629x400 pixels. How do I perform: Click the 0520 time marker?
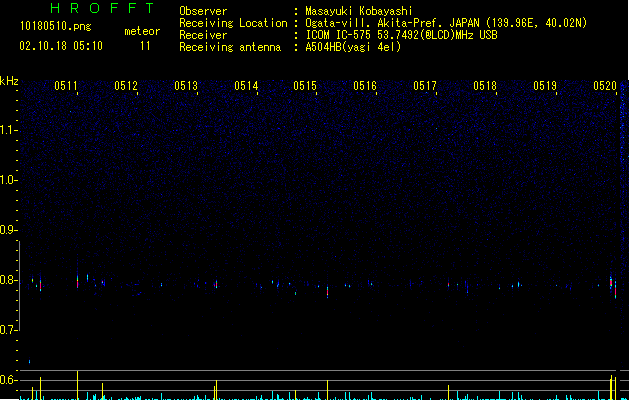pos(605,86)
